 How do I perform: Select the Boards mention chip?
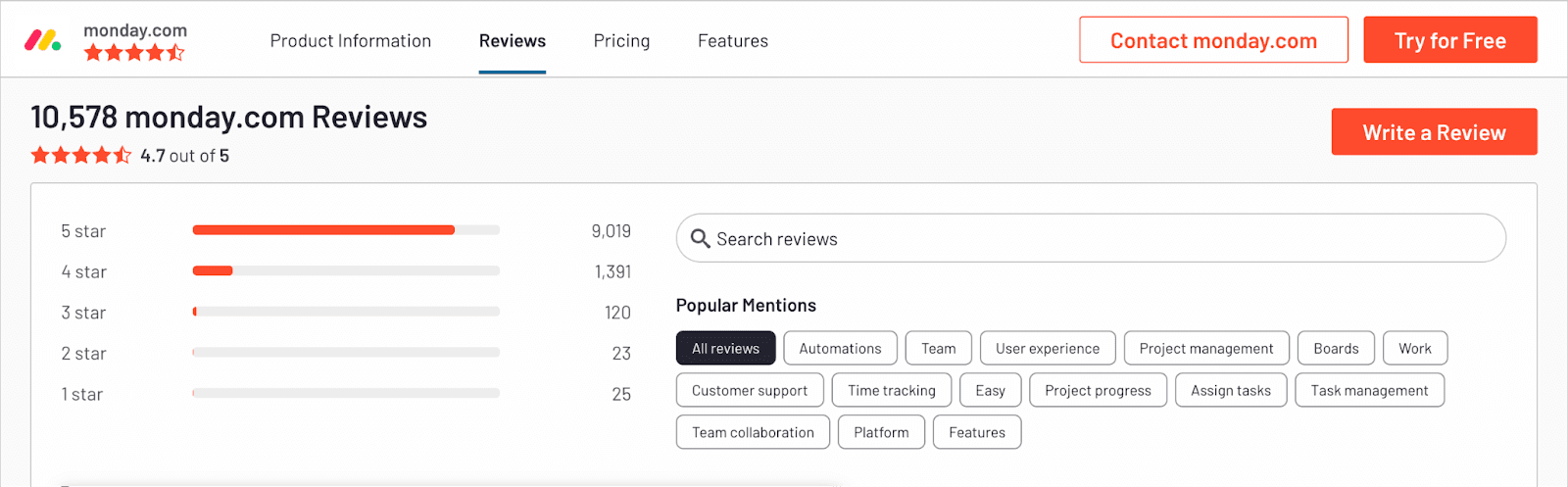tap(1336, 348)
